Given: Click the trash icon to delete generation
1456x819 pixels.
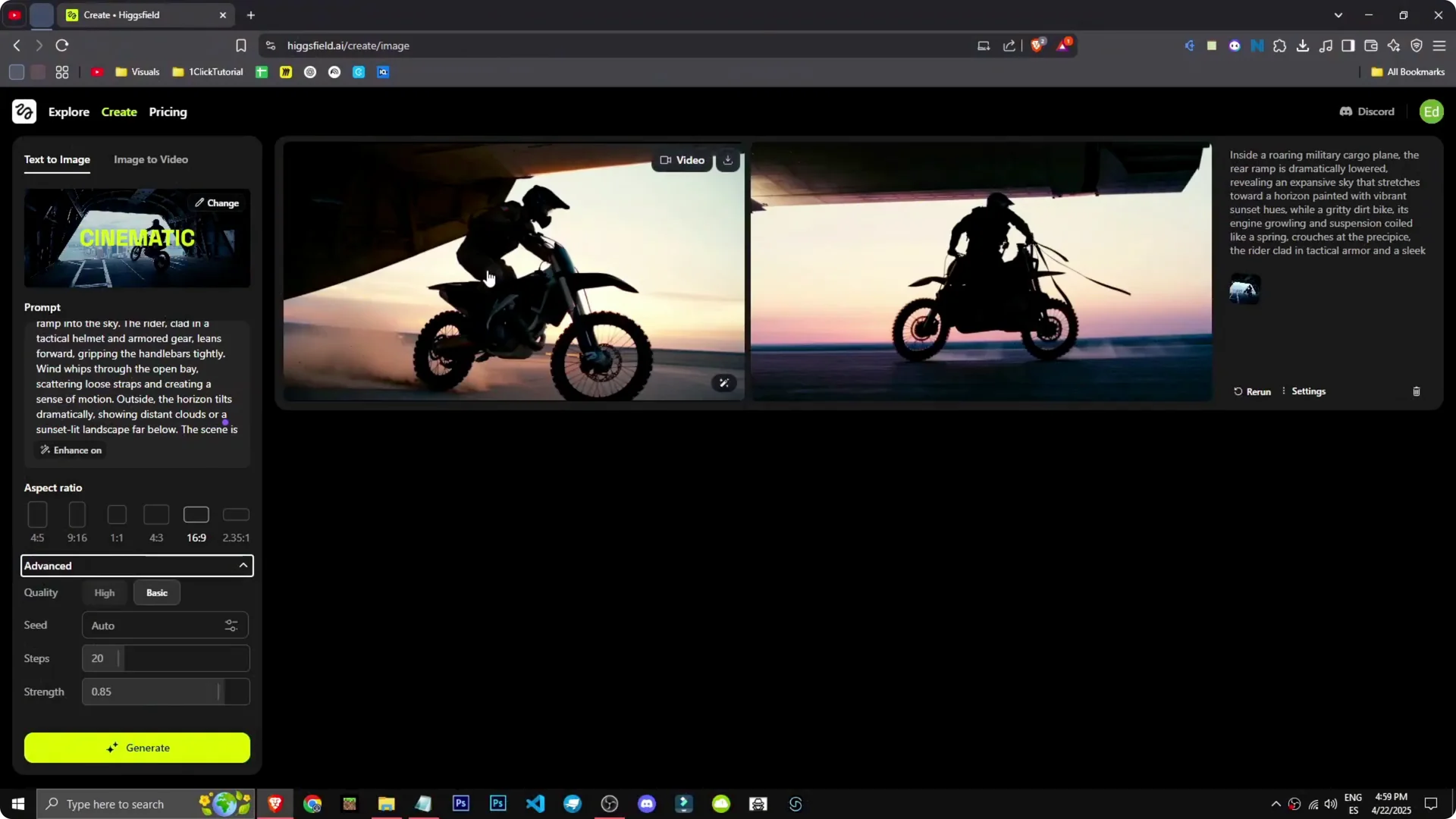Looking at the screenshot, I should tap(1417, 391).
